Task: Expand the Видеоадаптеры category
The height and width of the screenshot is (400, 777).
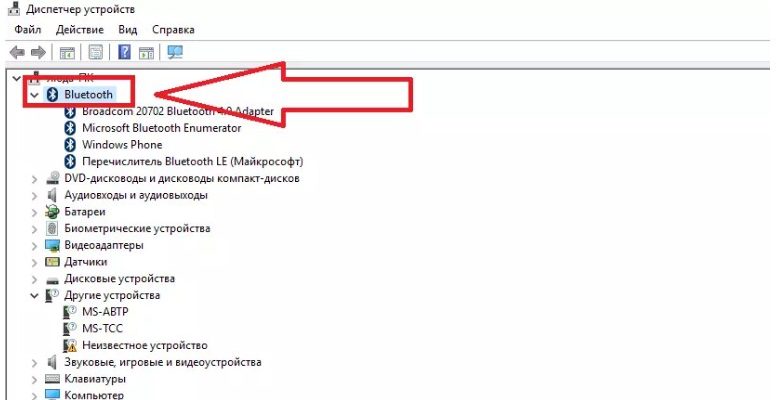Action: (34, 245)
